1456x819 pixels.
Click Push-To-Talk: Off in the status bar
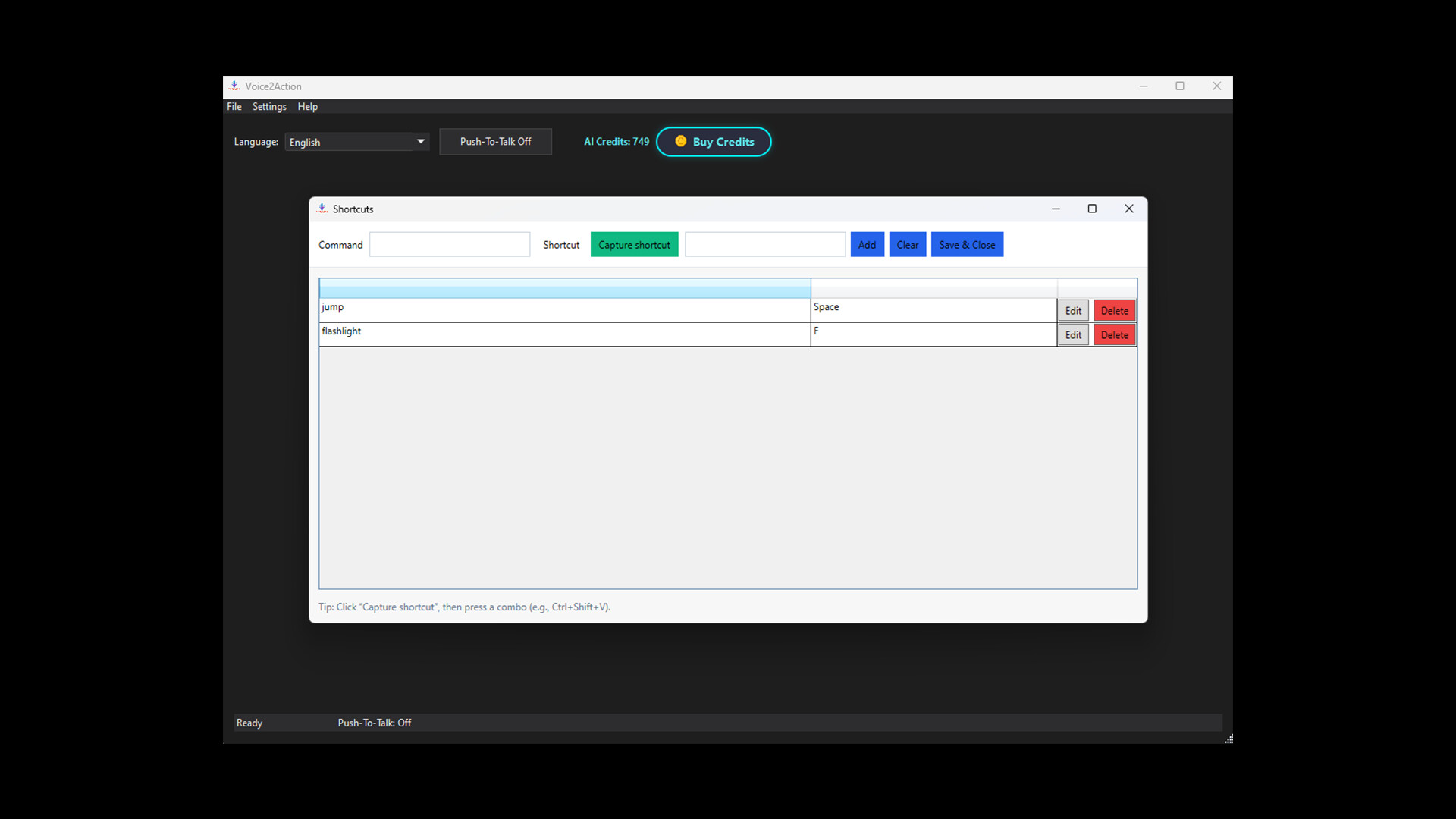374,723
